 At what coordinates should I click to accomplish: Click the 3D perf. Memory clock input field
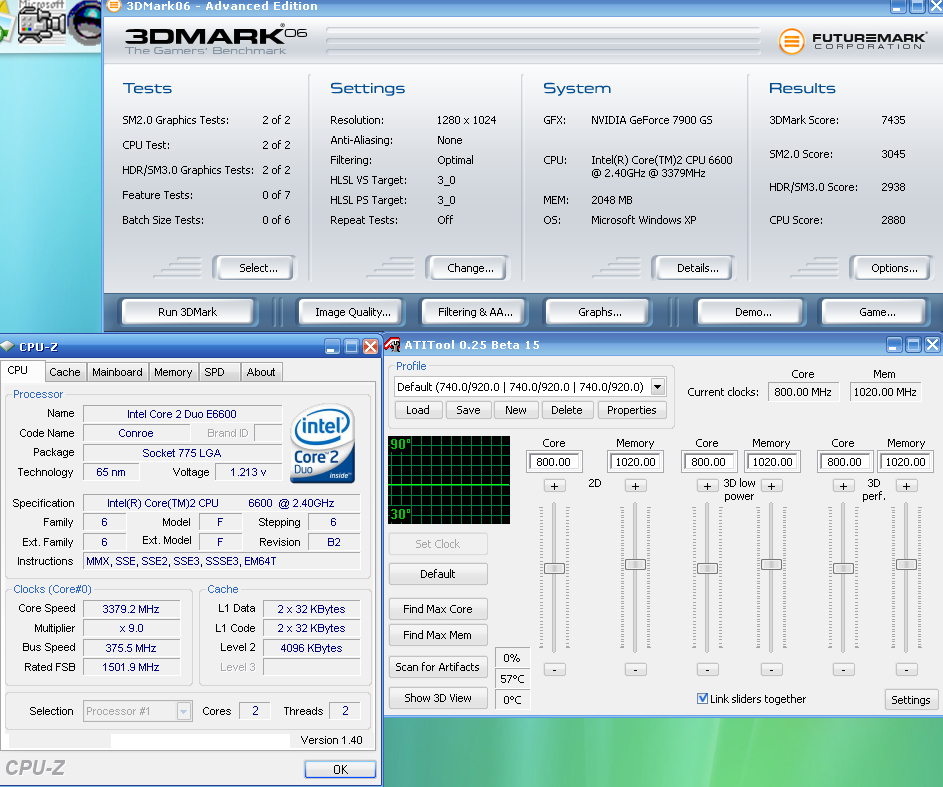pyautogui.click(x=906, y=462)
